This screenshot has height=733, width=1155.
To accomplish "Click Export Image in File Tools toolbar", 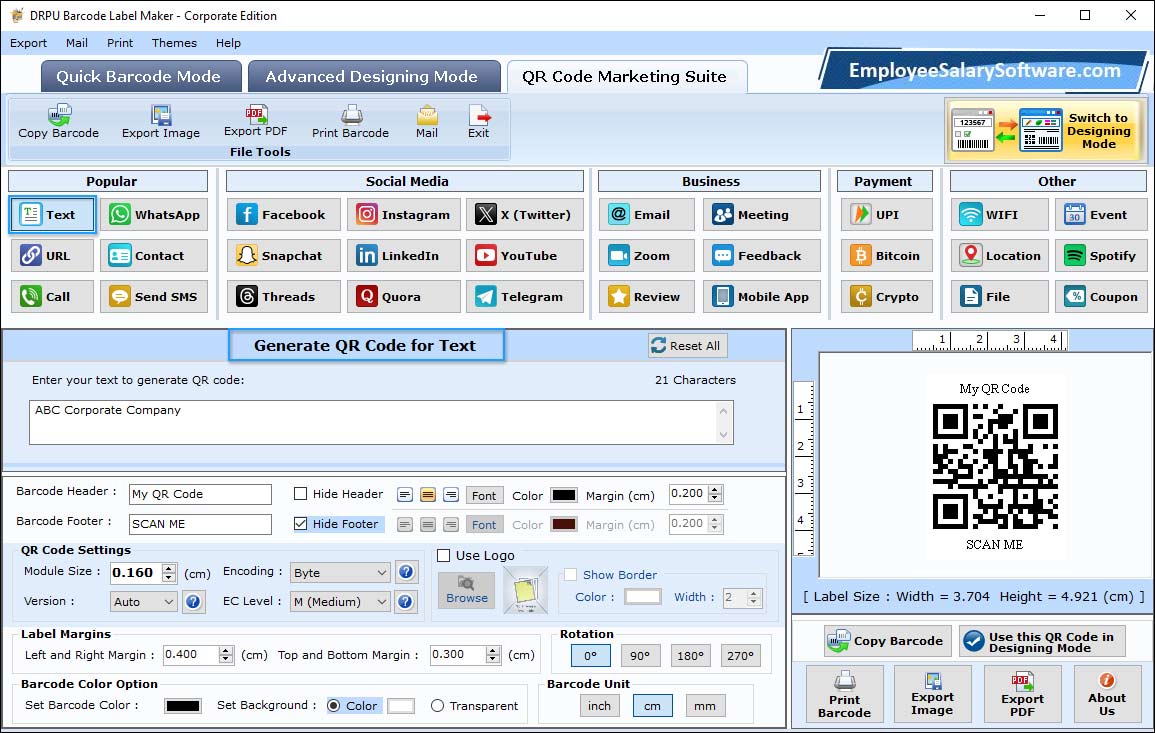I will tap(161, 122).
